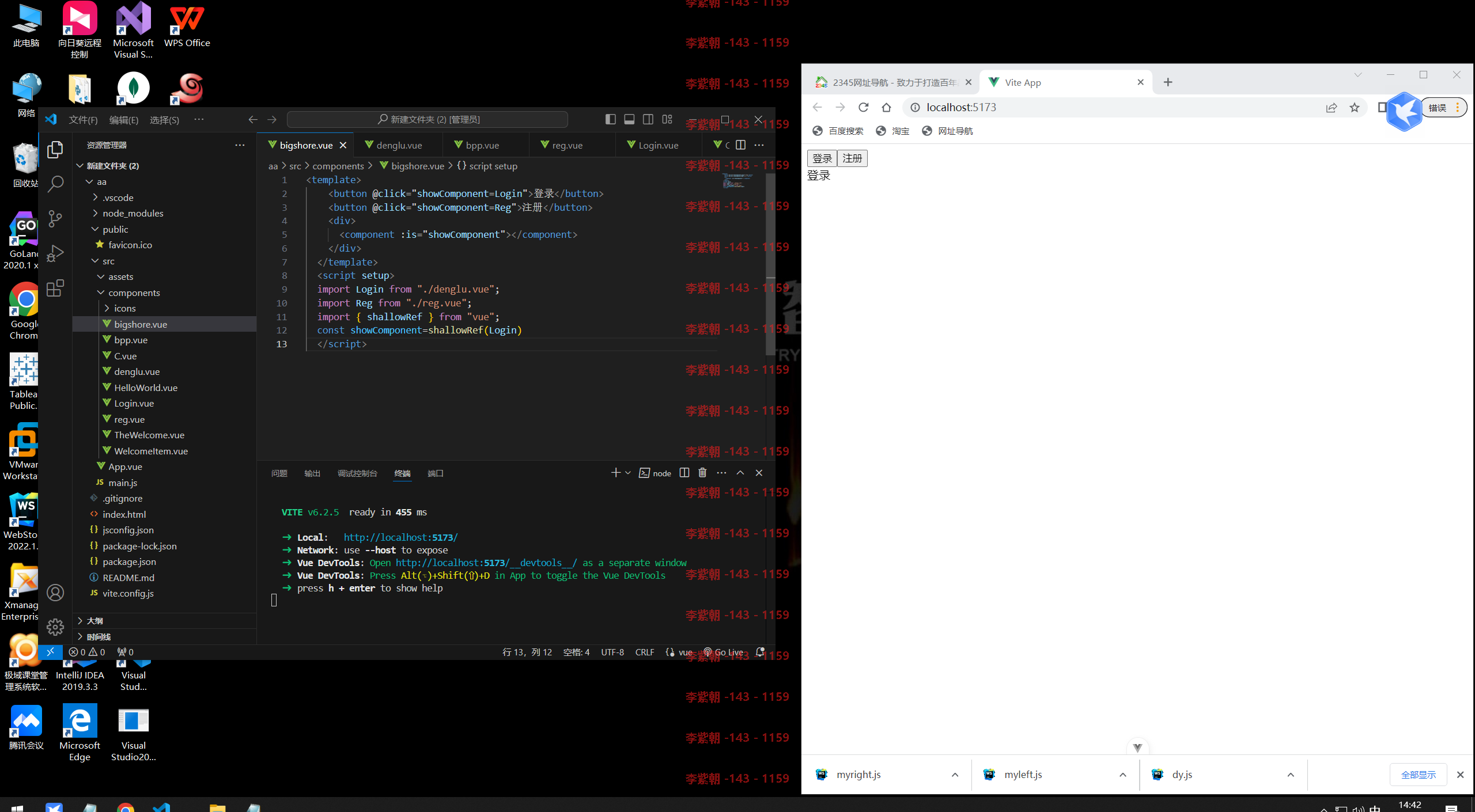The width and height of the screenshot is (1475, 812).
Task: Open the Explorer view in VS Code activity bar
Action: 55,150
